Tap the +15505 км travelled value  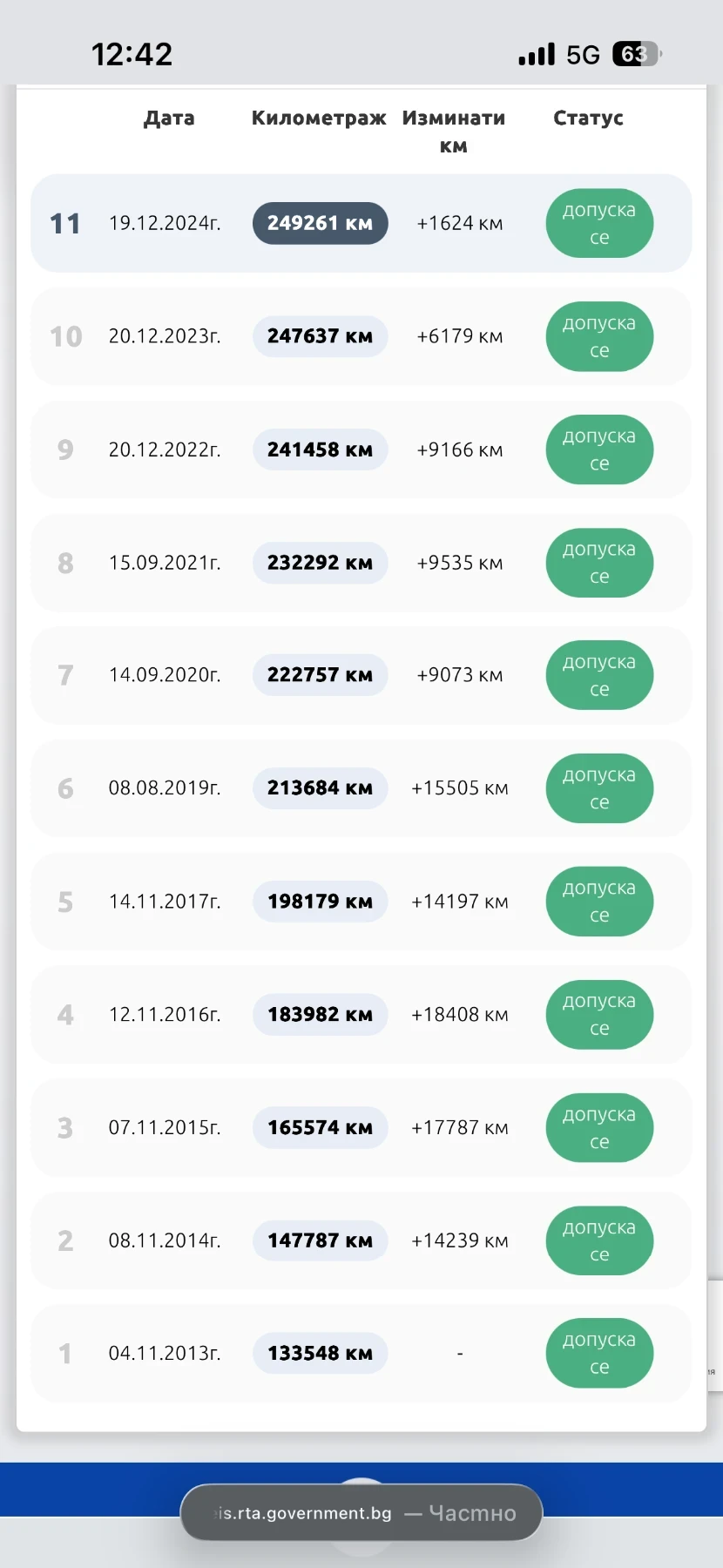point(459,788)
